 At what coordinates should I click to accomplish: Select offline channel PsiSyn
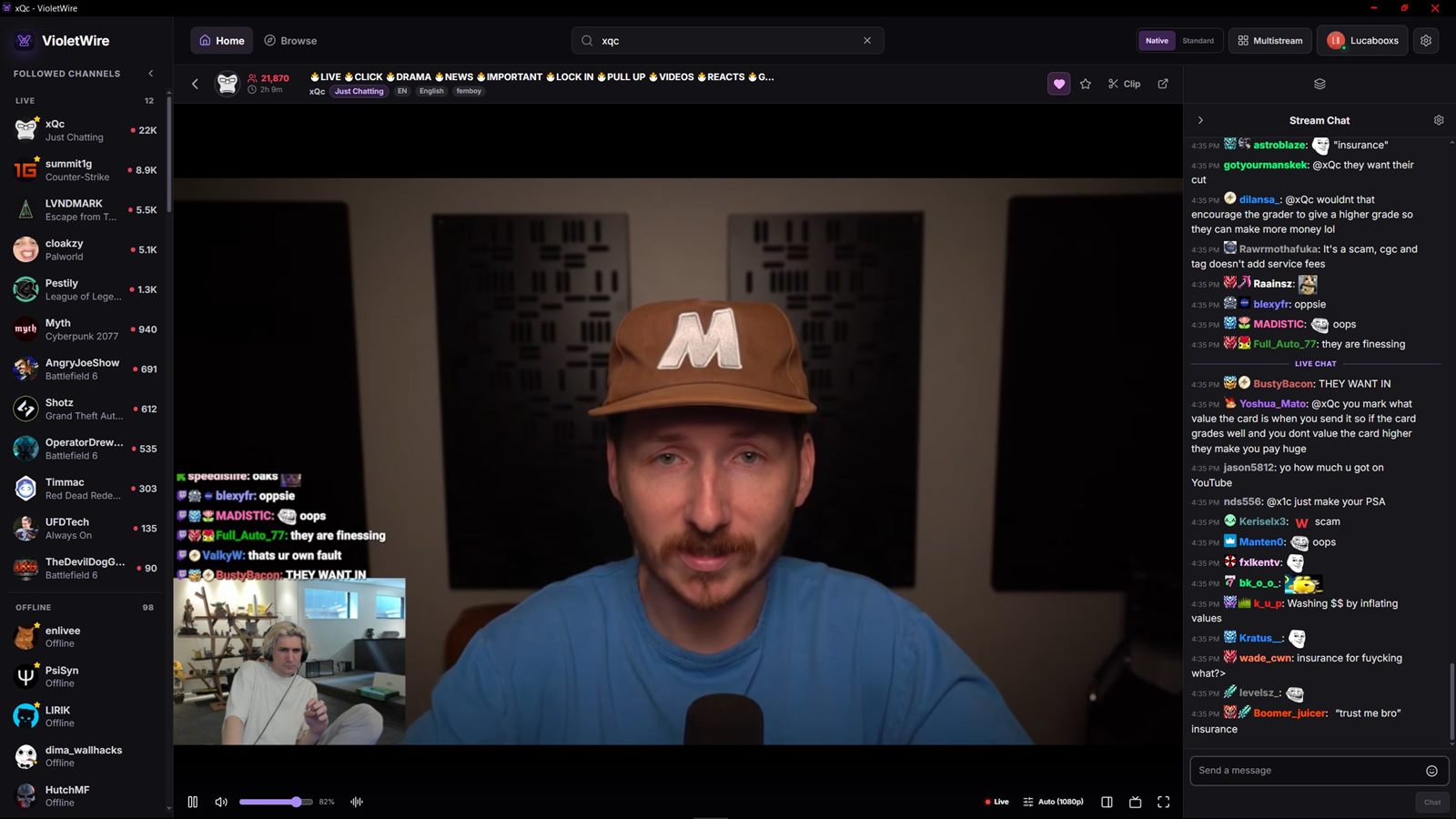[x=86, y=677]
